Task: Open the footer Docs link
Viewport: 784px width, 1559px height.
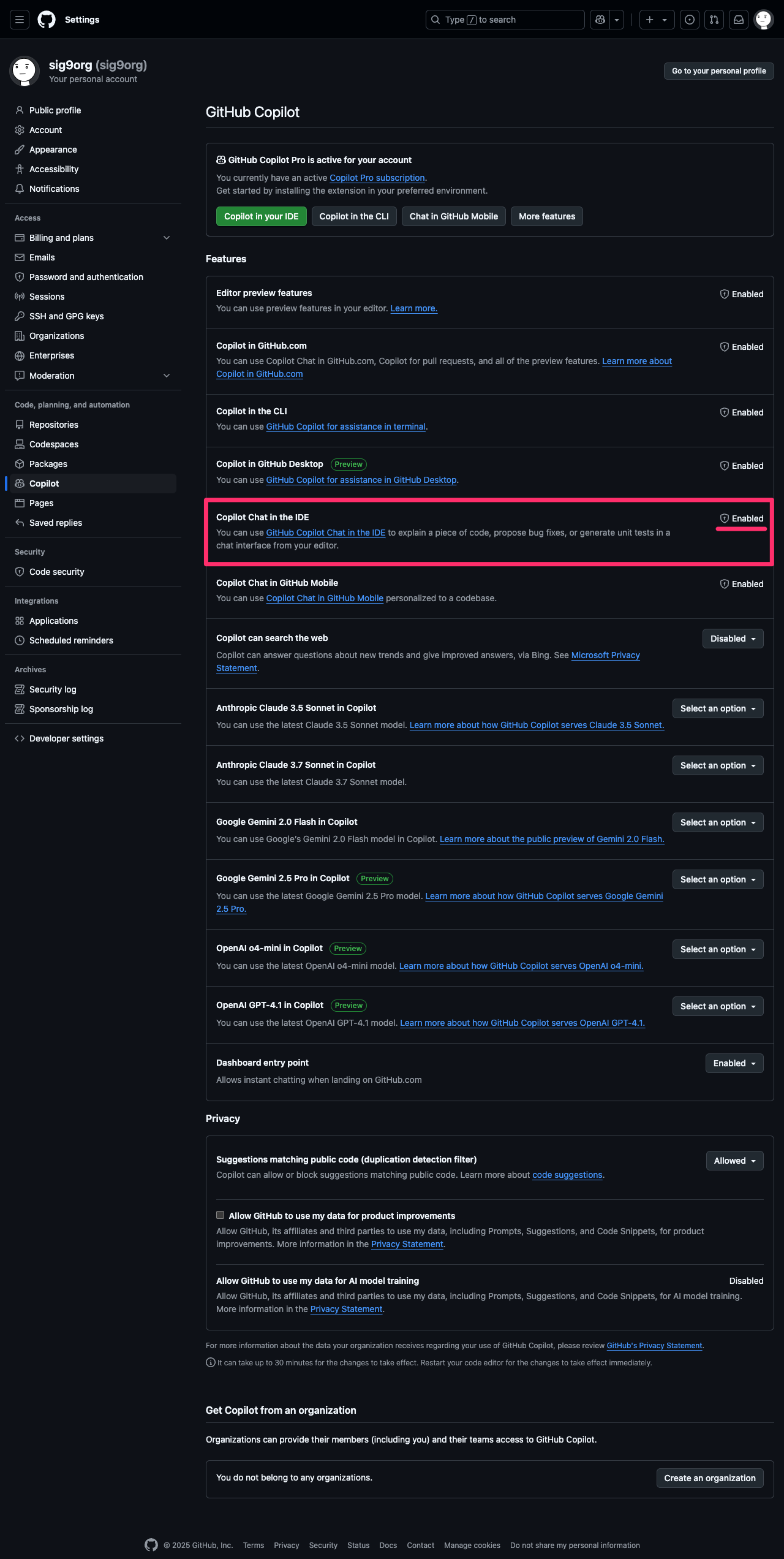Action: click(388, 1546)
